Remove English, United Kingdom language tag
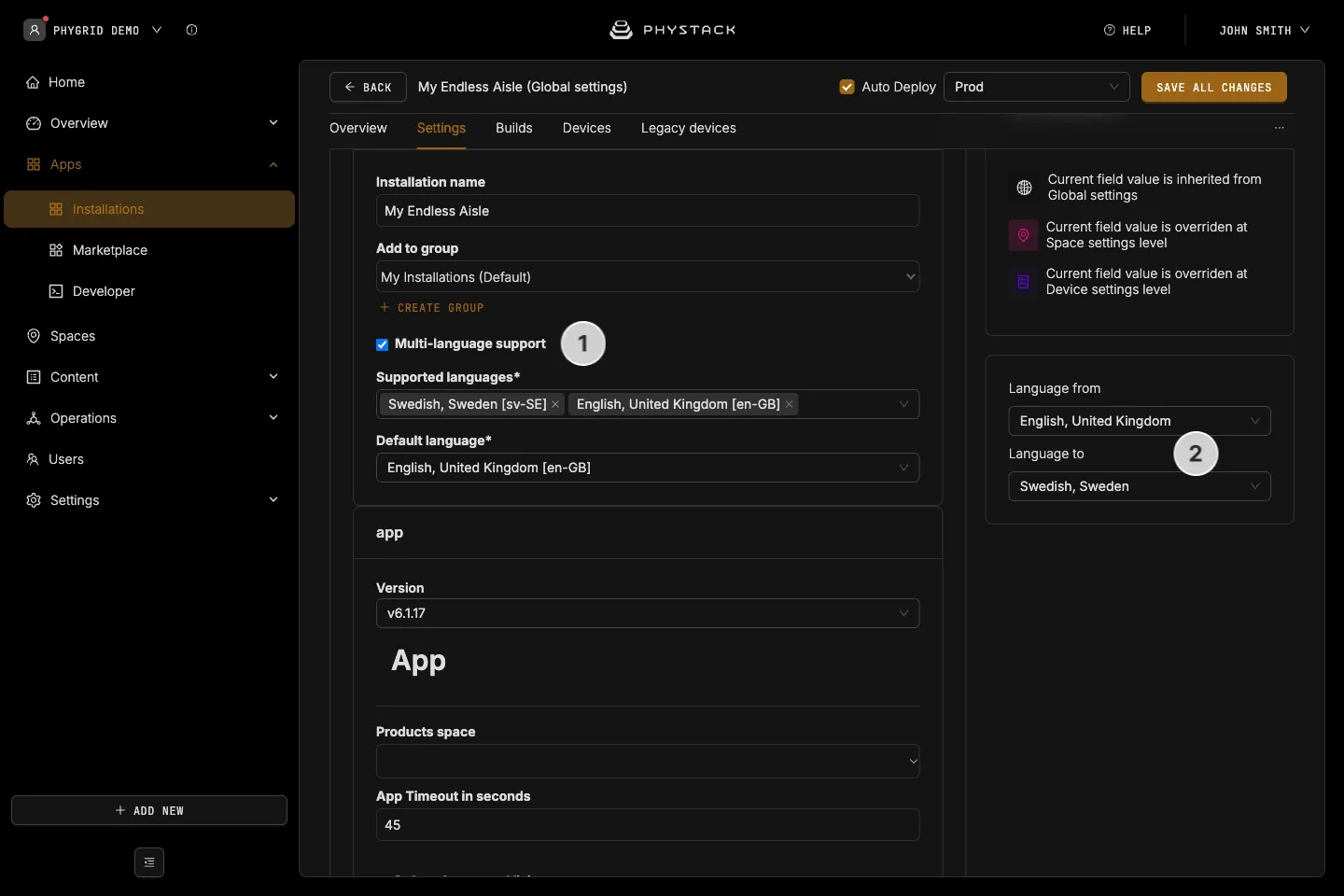 click(x=790, y=404)
